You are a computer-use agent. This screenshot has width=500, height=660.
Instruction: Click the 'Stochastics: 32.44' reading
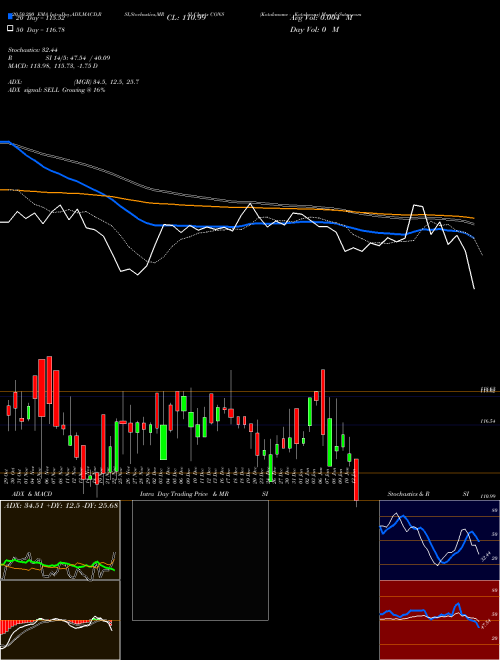point(33,50)
